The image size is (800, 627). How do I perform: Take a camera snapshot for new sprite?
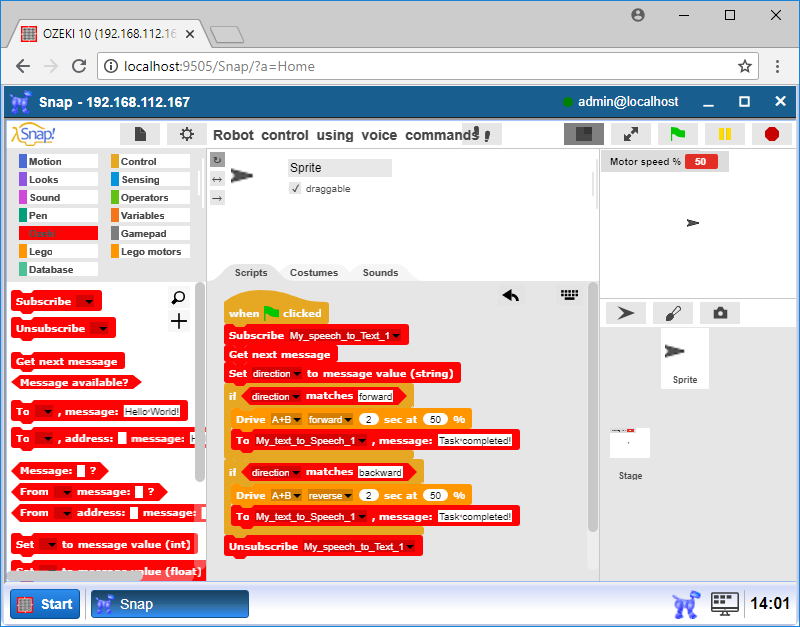(720, 313)
